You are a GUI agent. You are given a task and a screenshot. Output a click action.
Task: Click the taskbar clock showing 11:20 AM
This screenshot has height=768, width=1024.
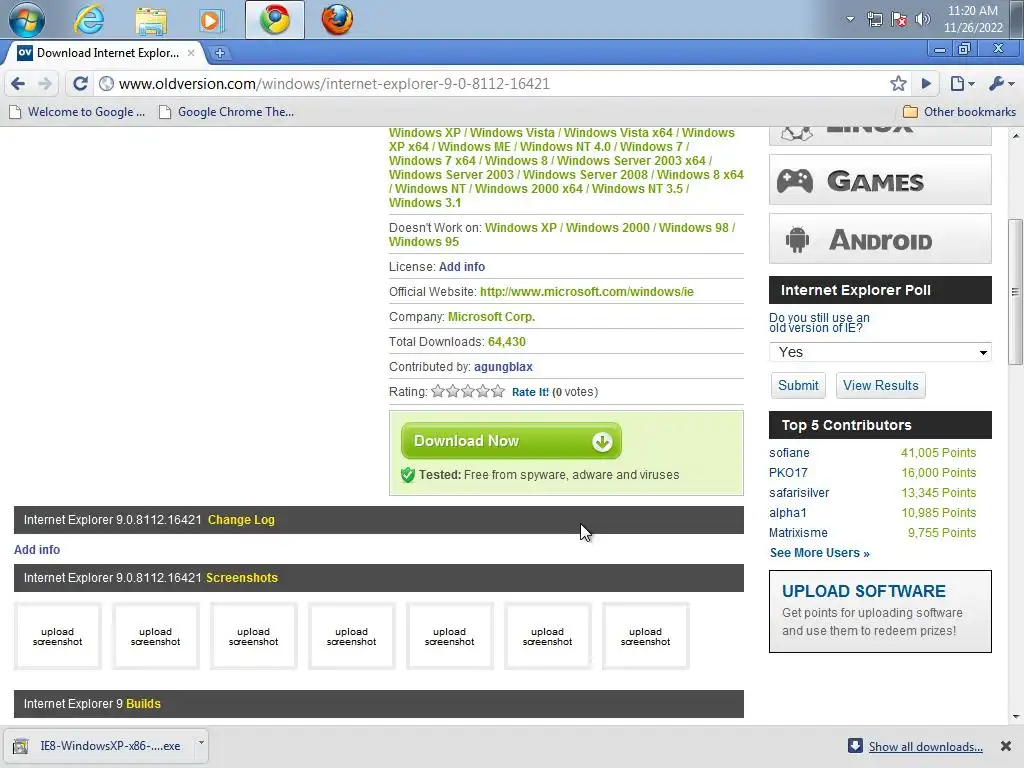pos(973,19)
